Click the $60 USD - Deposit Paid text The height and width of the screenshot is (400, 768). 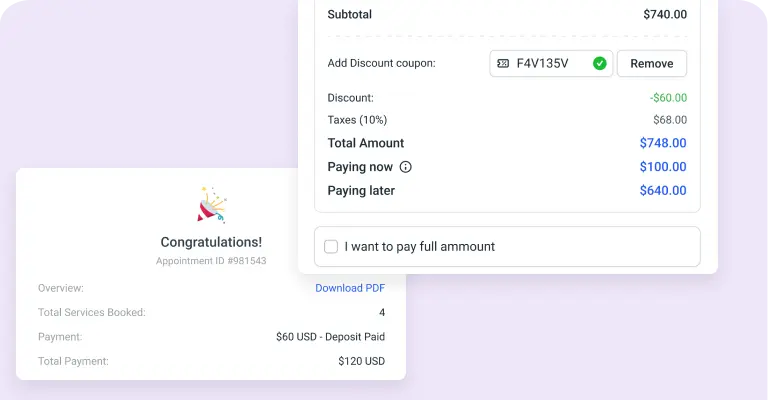330,337
